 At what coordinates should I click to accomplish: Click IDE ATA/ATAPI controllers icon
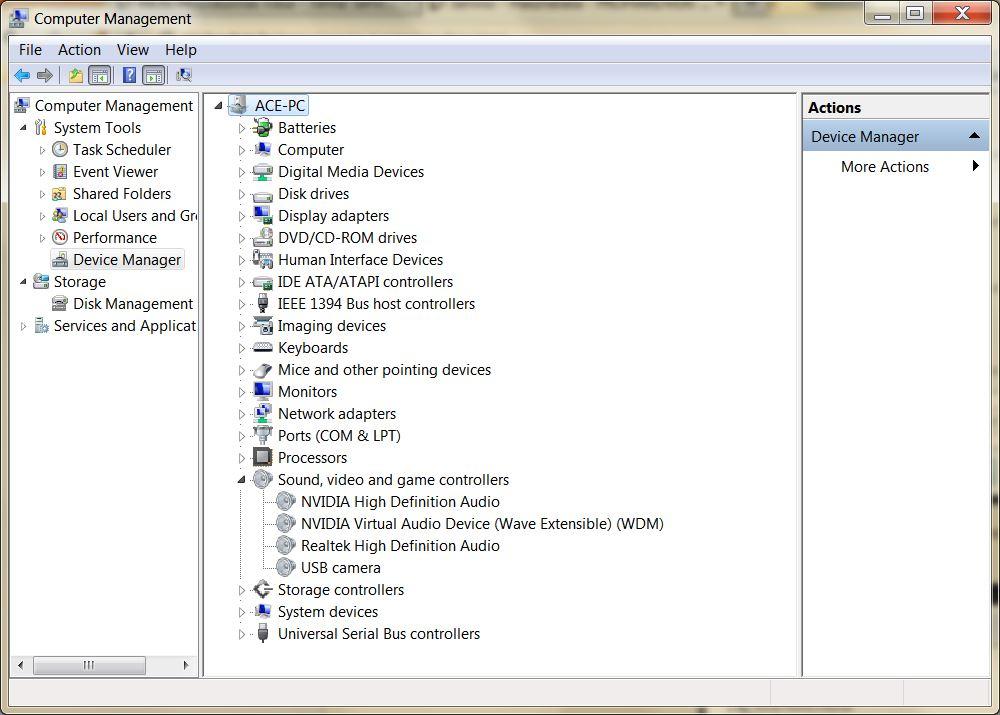point(262,283)
